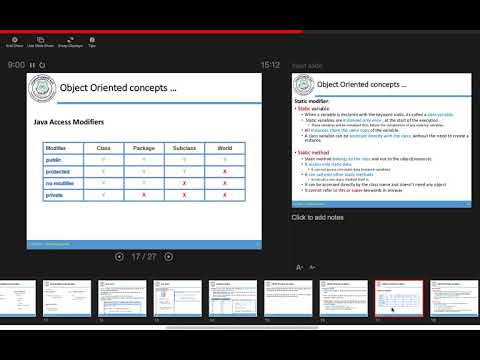Click red X in private row World column
480x360 pixels.
[x=225, y=195]
